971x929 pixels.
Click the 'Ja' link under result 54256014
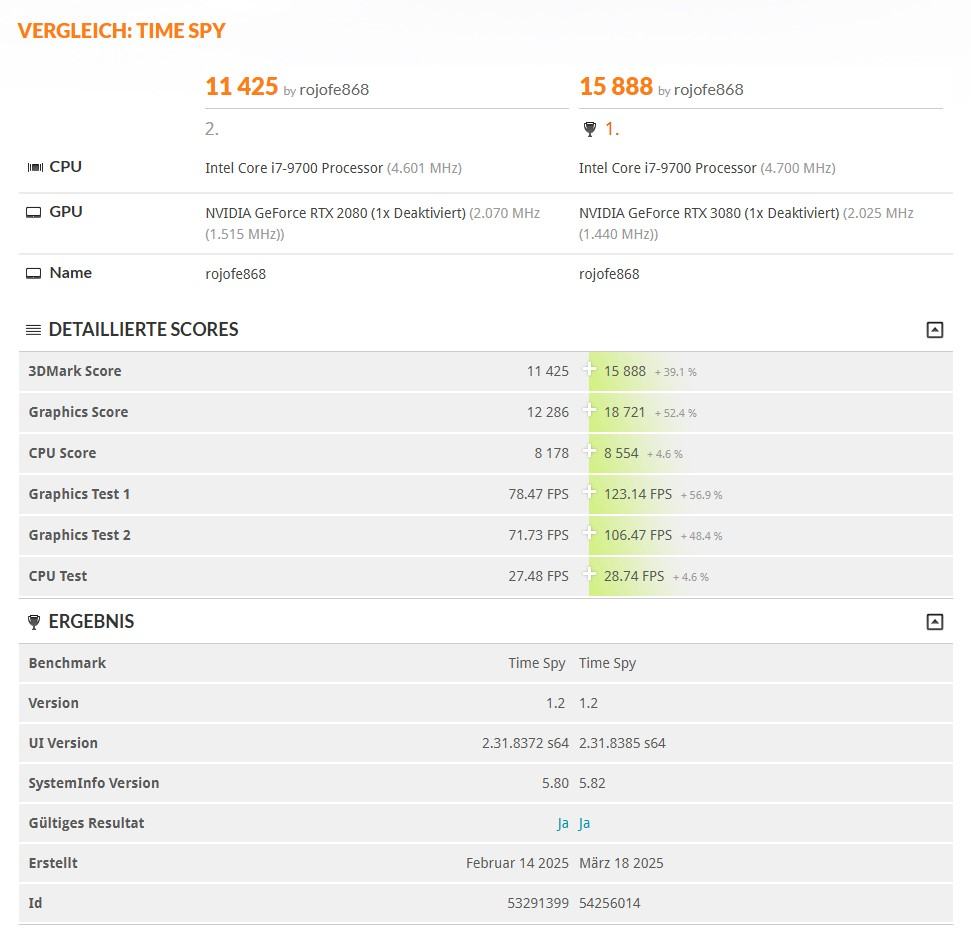point(585,823)
